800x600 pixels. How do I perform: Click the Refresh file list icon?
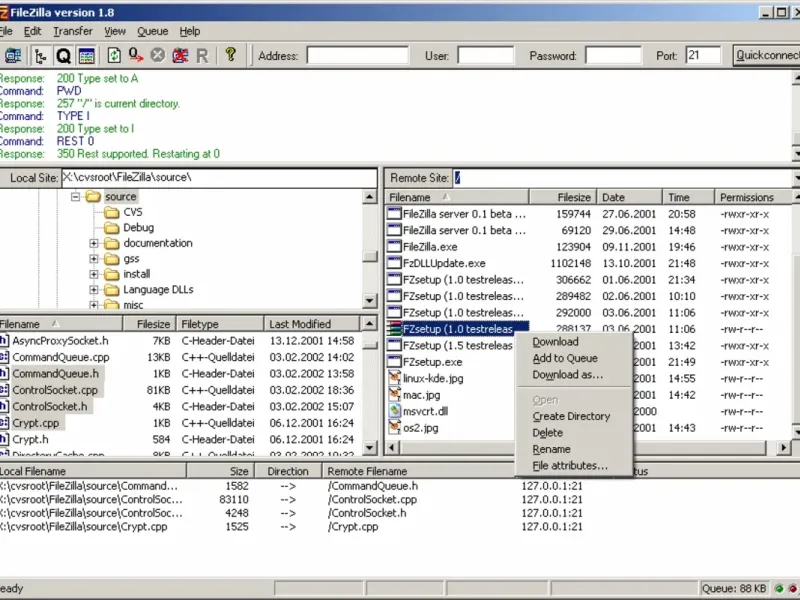click(x=114, y=56)
